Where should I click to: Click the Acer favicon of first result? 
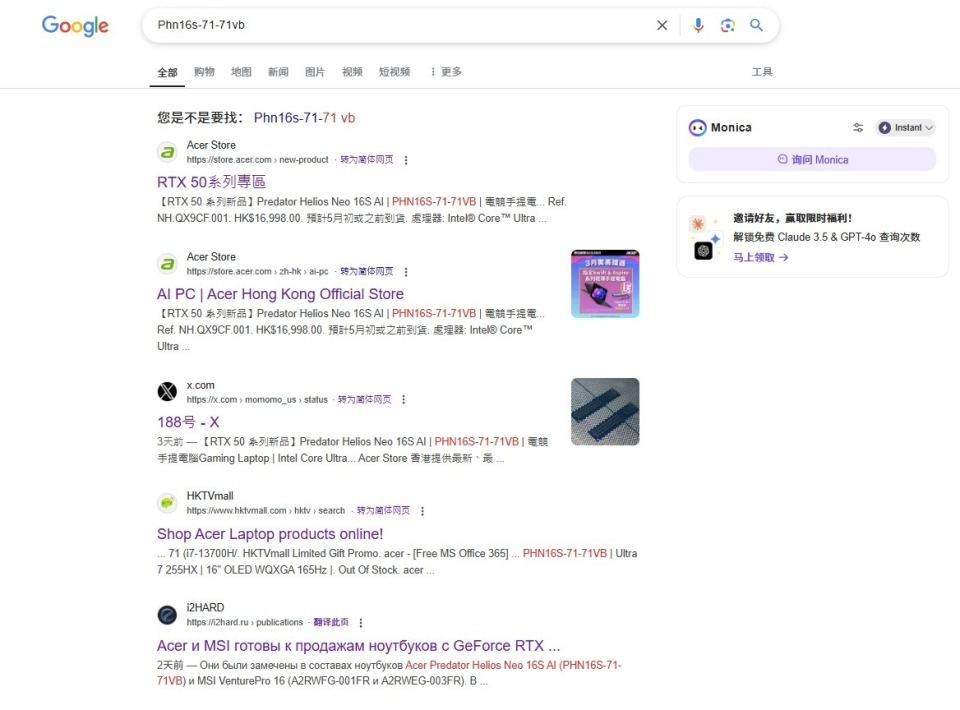pos(167,152)
